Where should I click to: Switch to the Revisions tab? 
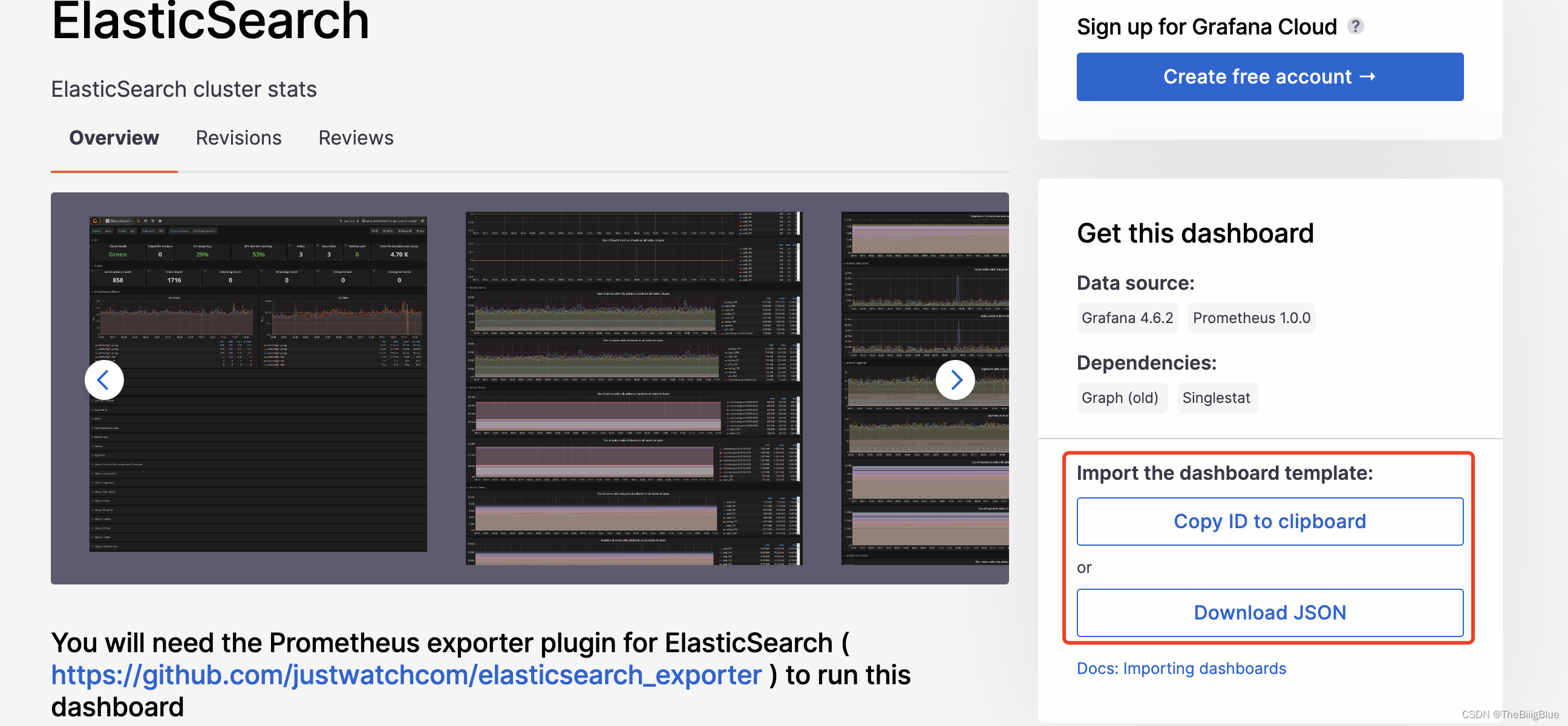[238, 137]
